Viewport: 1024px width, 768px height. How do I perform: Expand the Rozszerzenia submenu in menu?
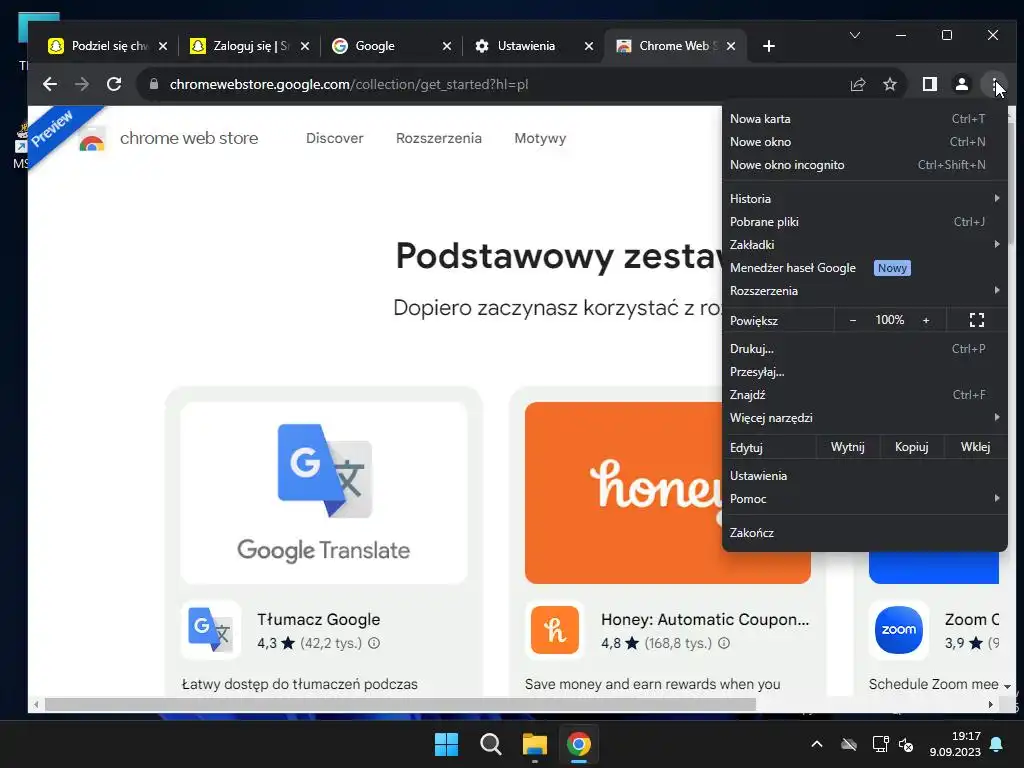tap(864, 291)
